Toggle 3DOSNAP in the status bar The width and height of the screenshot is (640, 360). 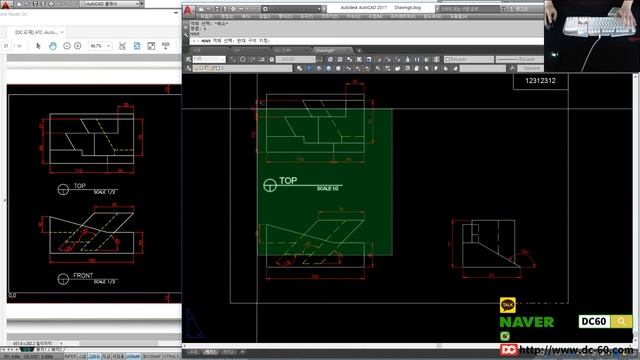152,356
